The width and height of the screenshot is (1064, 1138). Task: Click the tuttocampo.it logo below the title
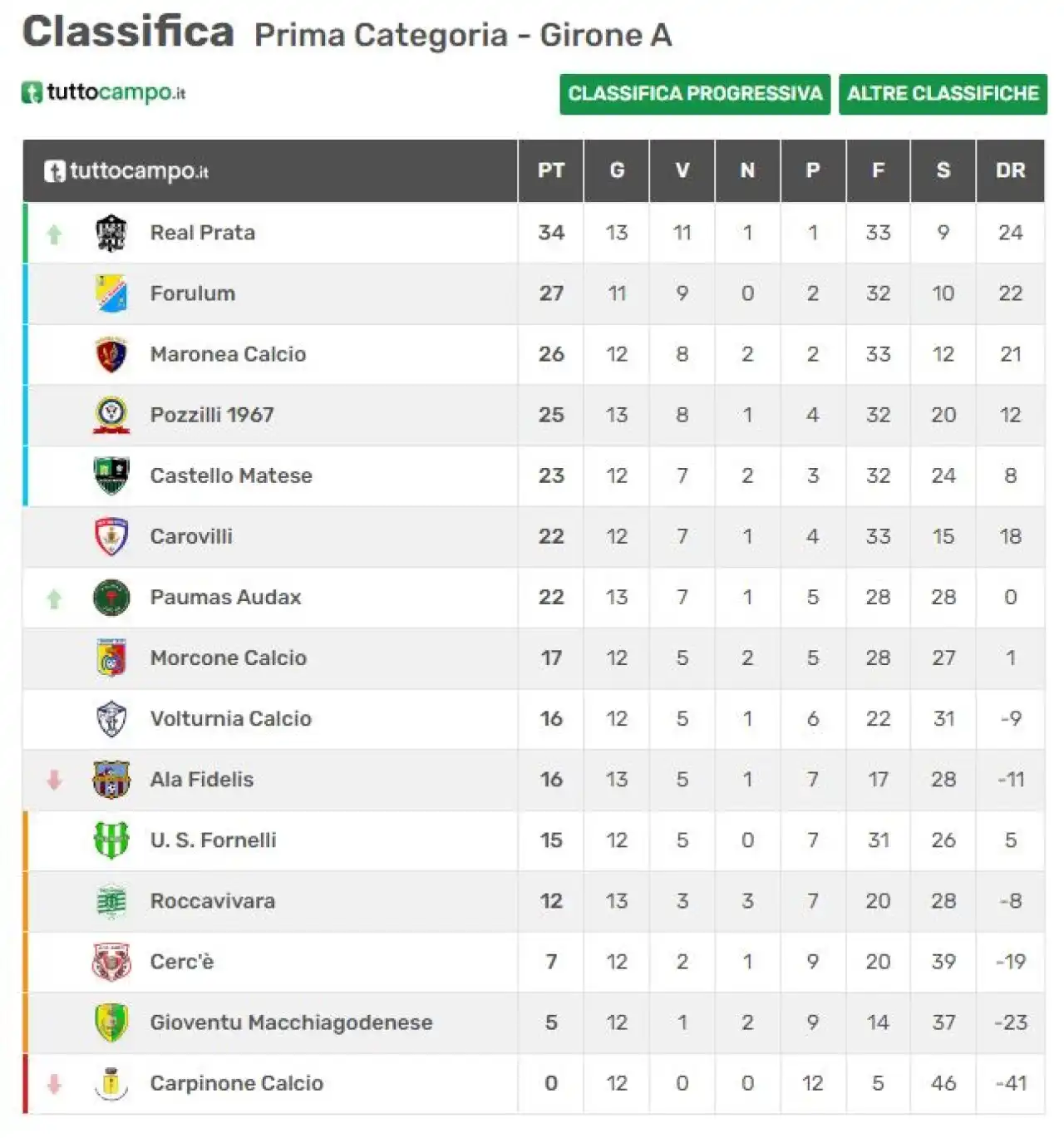(103, 92)
